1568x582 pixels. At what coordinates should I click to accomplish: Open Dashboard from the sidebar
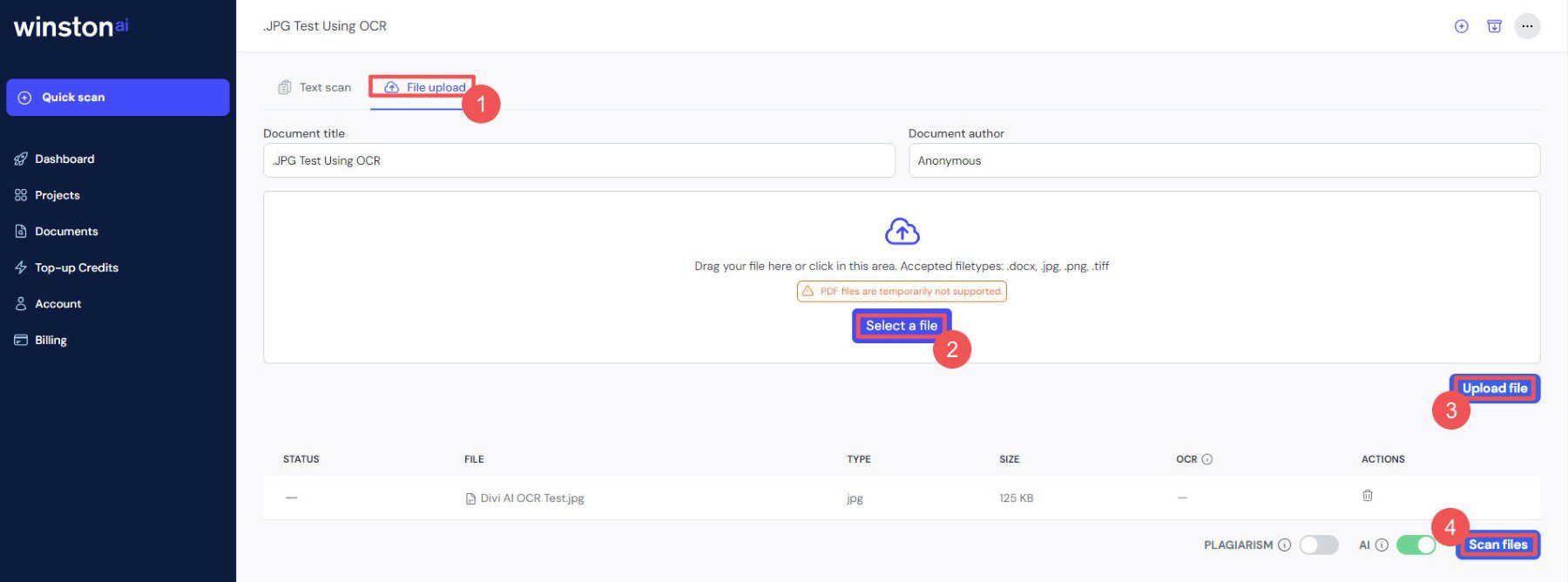pos(64,159)
